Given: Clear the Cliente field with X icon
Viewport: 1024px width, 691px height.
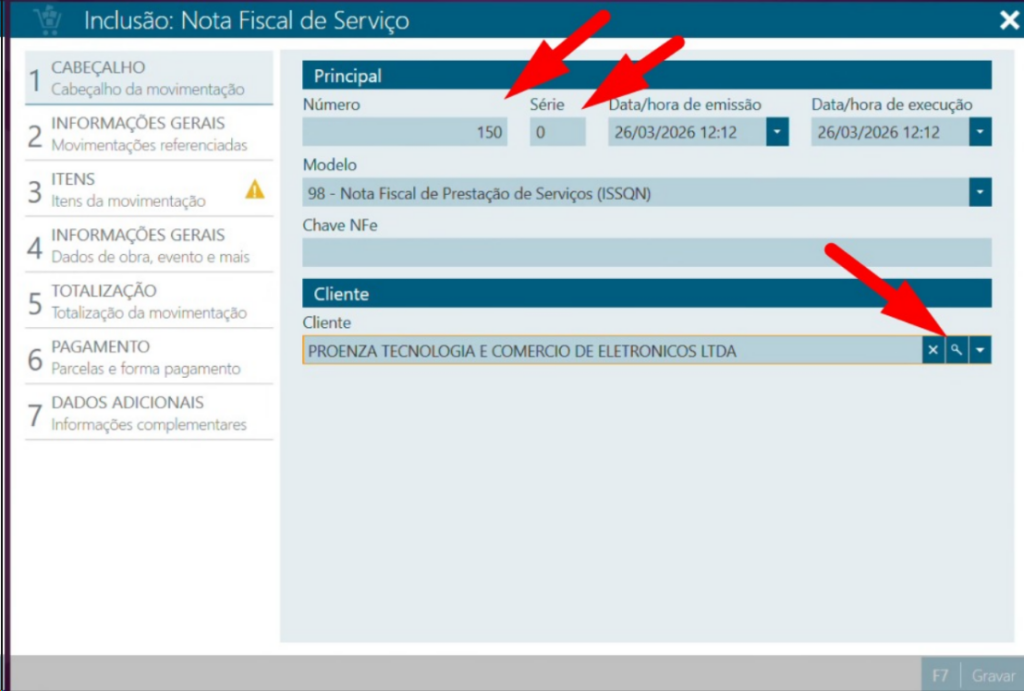Looking at the screenshot, I should pos(933,350).
